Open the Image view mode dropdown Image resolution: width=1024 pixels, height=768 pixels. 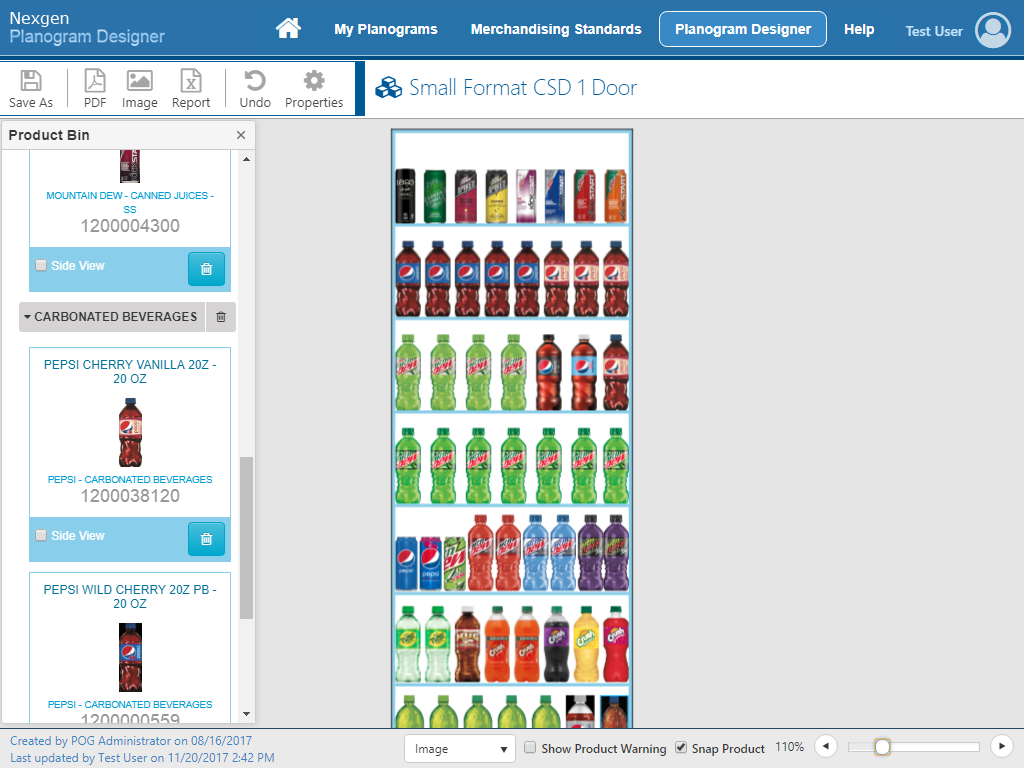[x=460, y=749]
